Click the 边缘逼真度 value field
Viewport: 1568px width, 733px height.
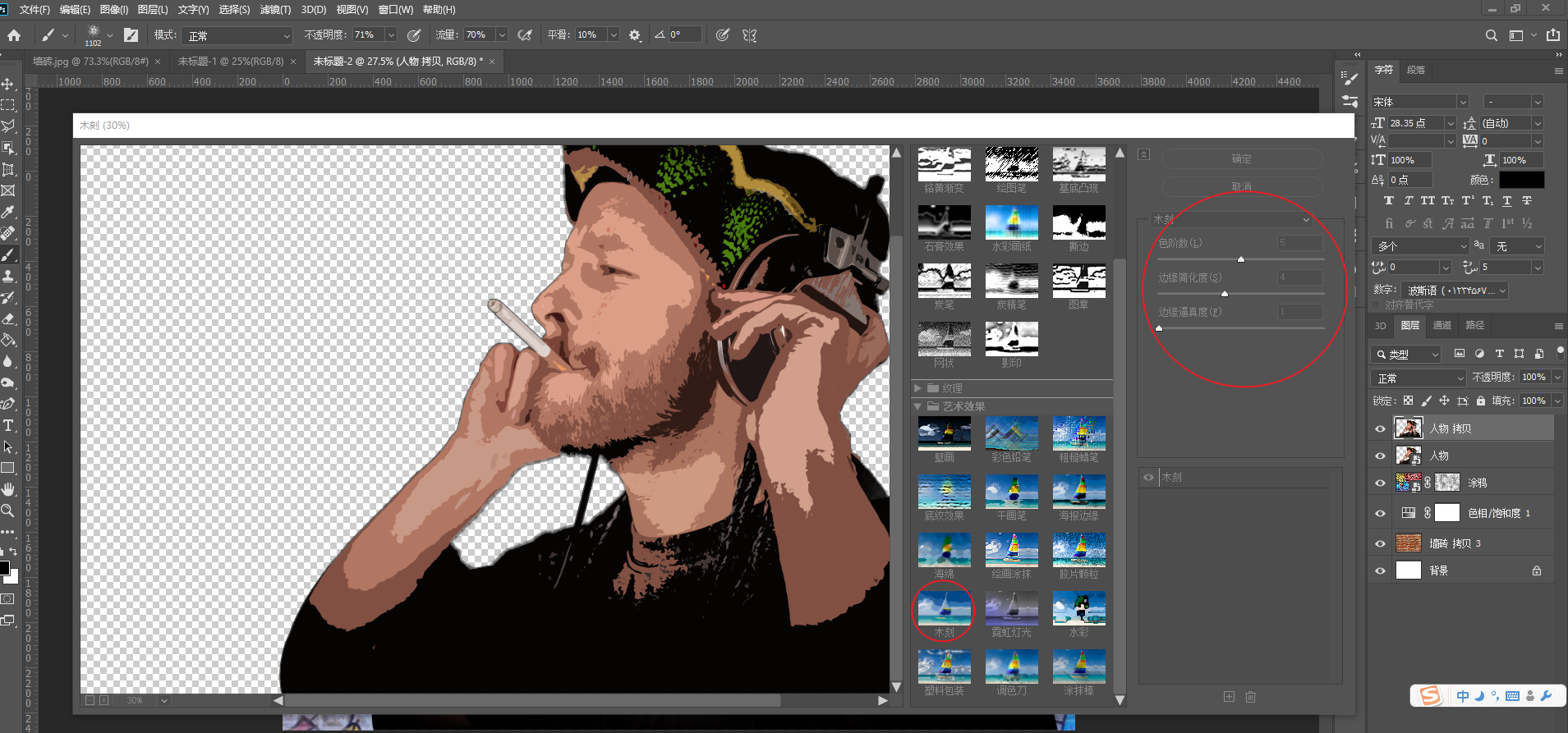tap(1300, 312)
